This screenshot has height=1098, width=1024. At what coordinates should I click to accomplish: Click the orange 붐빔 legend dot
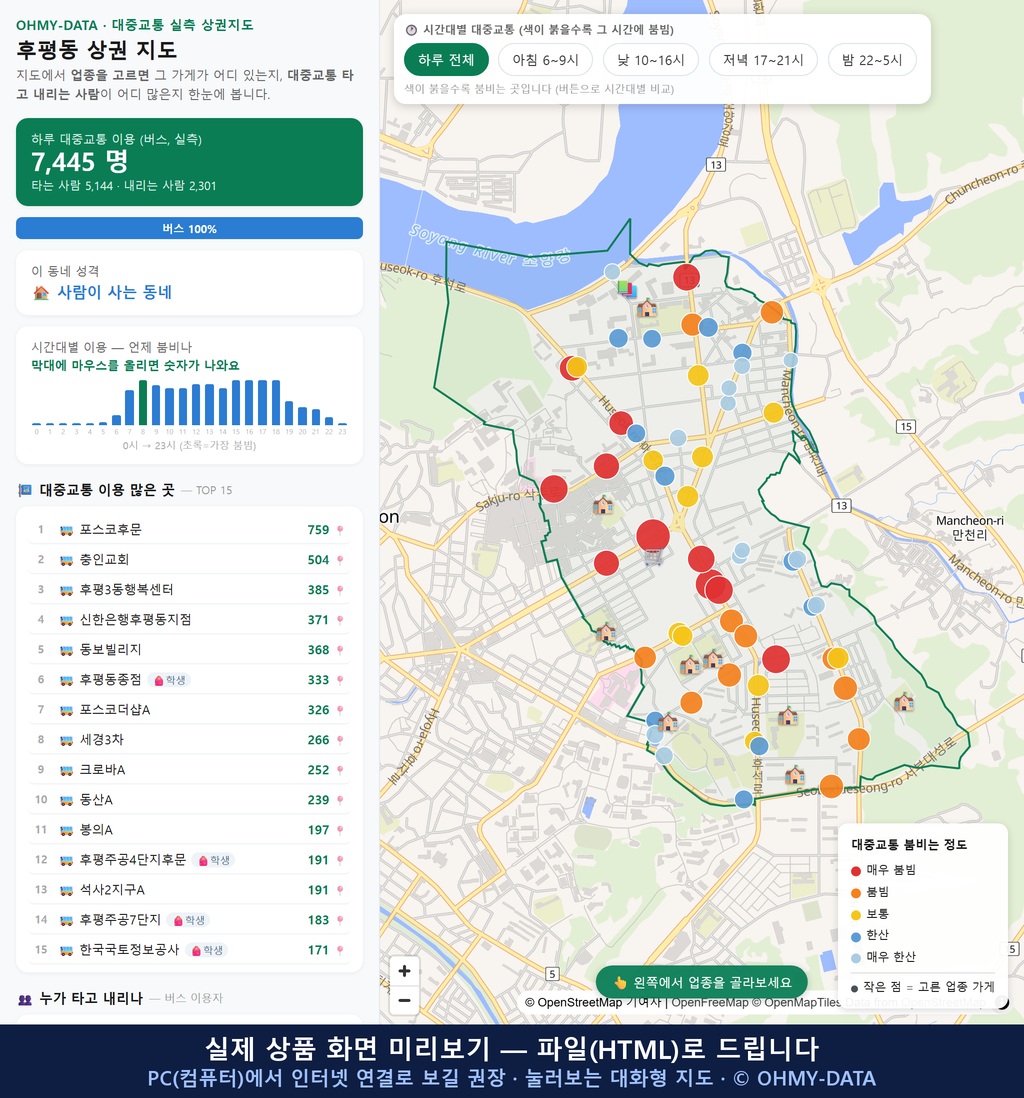(856, 893)
